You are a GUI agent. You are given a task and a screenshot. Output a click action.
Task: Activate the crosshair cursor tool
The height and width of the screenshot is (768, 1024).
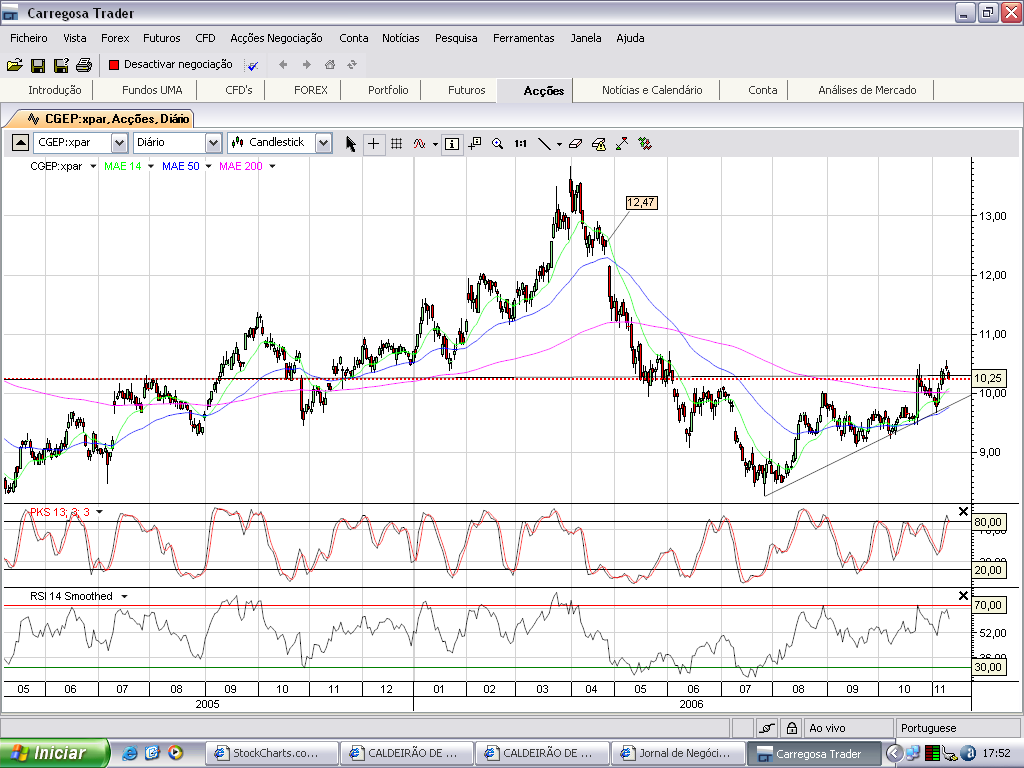(x=373, y=143)
